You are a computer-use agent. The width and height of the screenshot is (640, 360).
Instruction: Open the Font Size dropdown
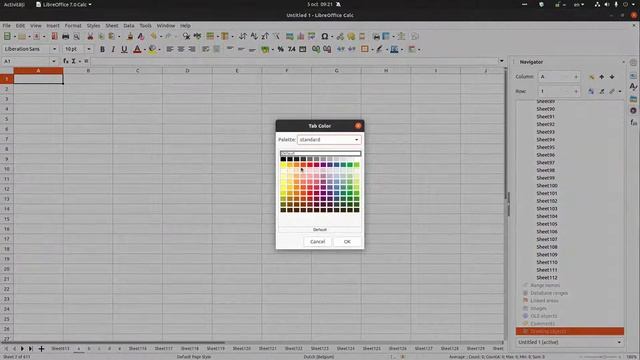point(89,49)
